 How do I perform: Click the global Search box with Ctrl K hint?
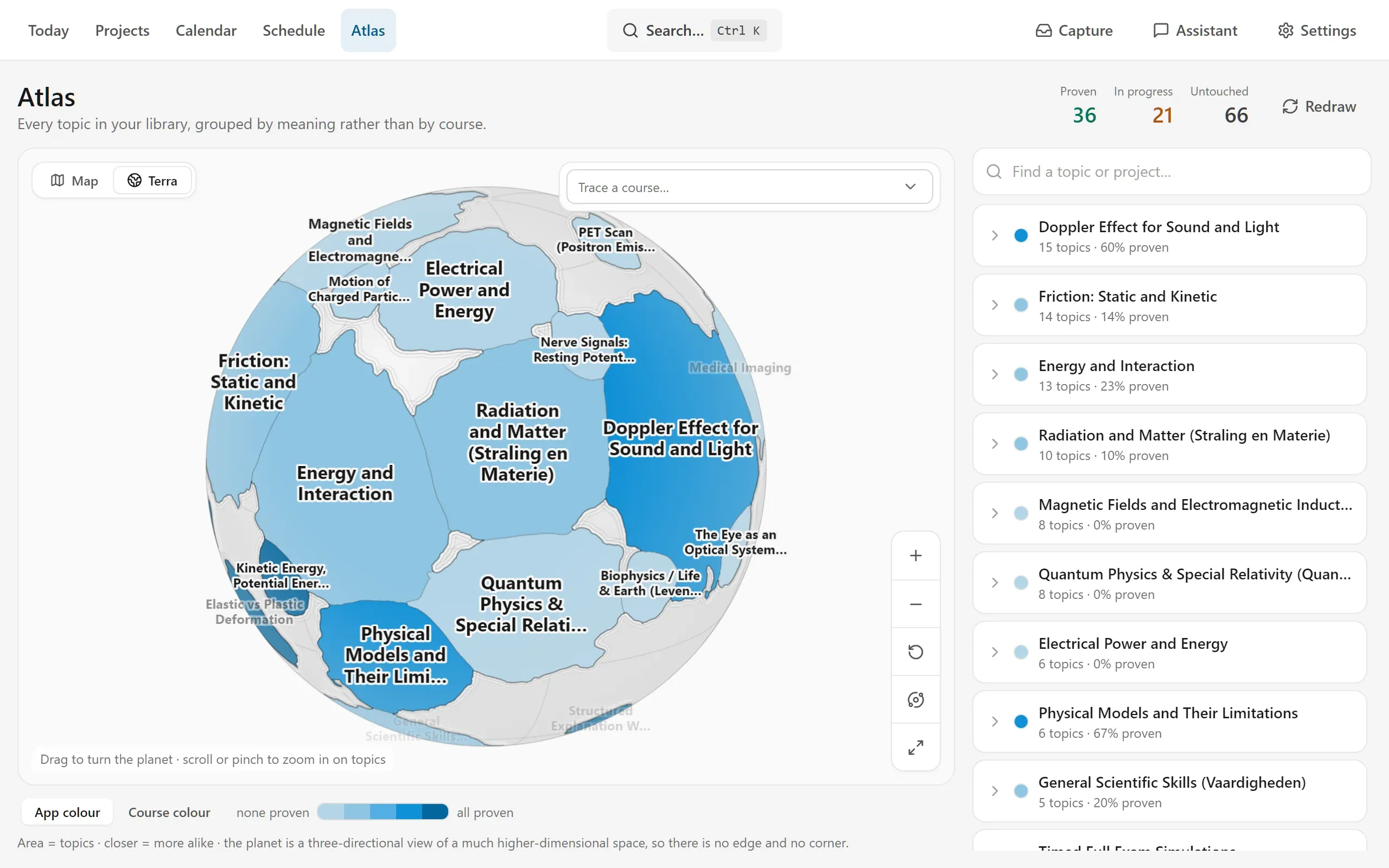[x=694, y=30]
